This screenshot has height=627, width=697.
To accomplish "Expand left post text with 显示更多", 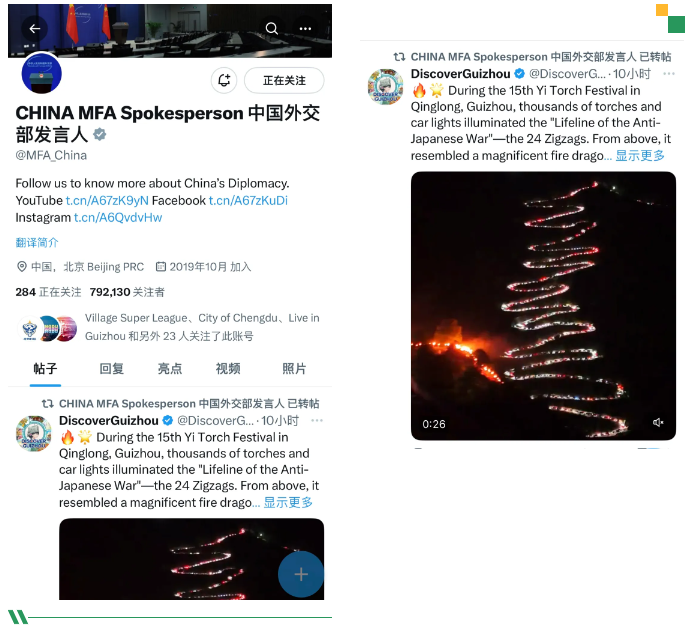I will click(288, 503).
